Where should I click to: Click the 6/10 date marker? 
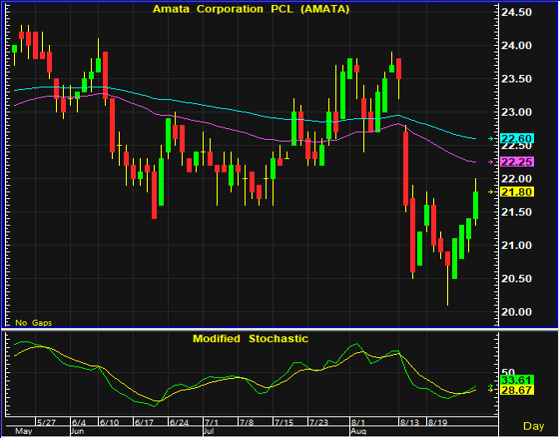(109, 423)
